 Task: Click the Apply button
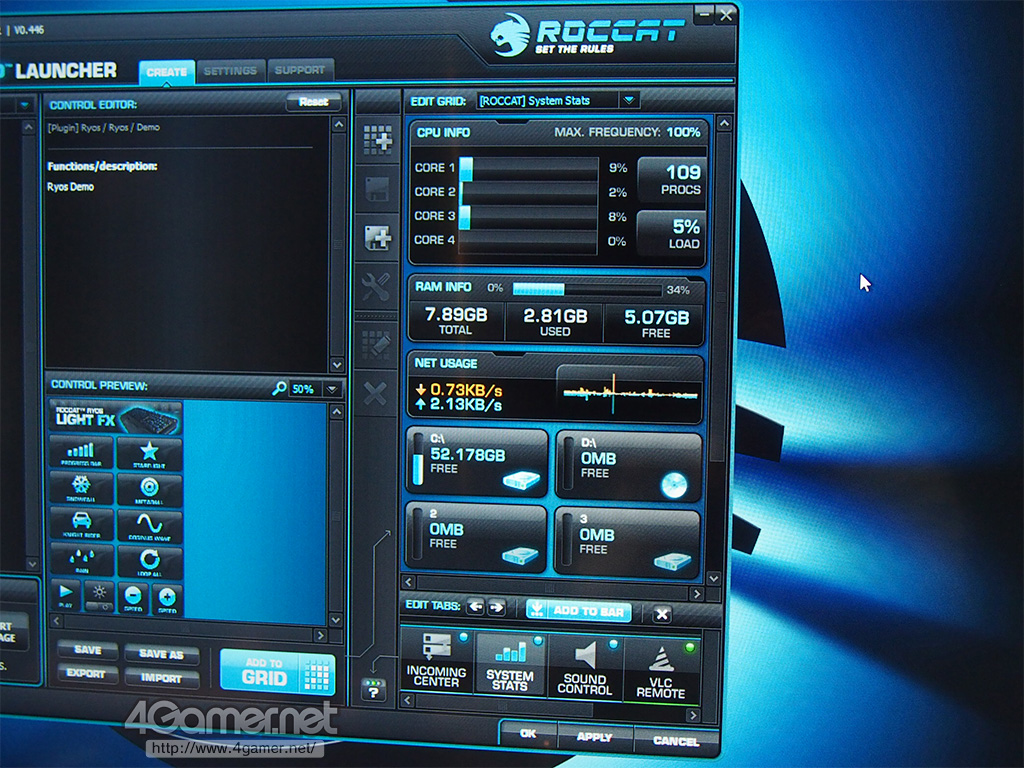pyautogui.click(x=594, y=737)
